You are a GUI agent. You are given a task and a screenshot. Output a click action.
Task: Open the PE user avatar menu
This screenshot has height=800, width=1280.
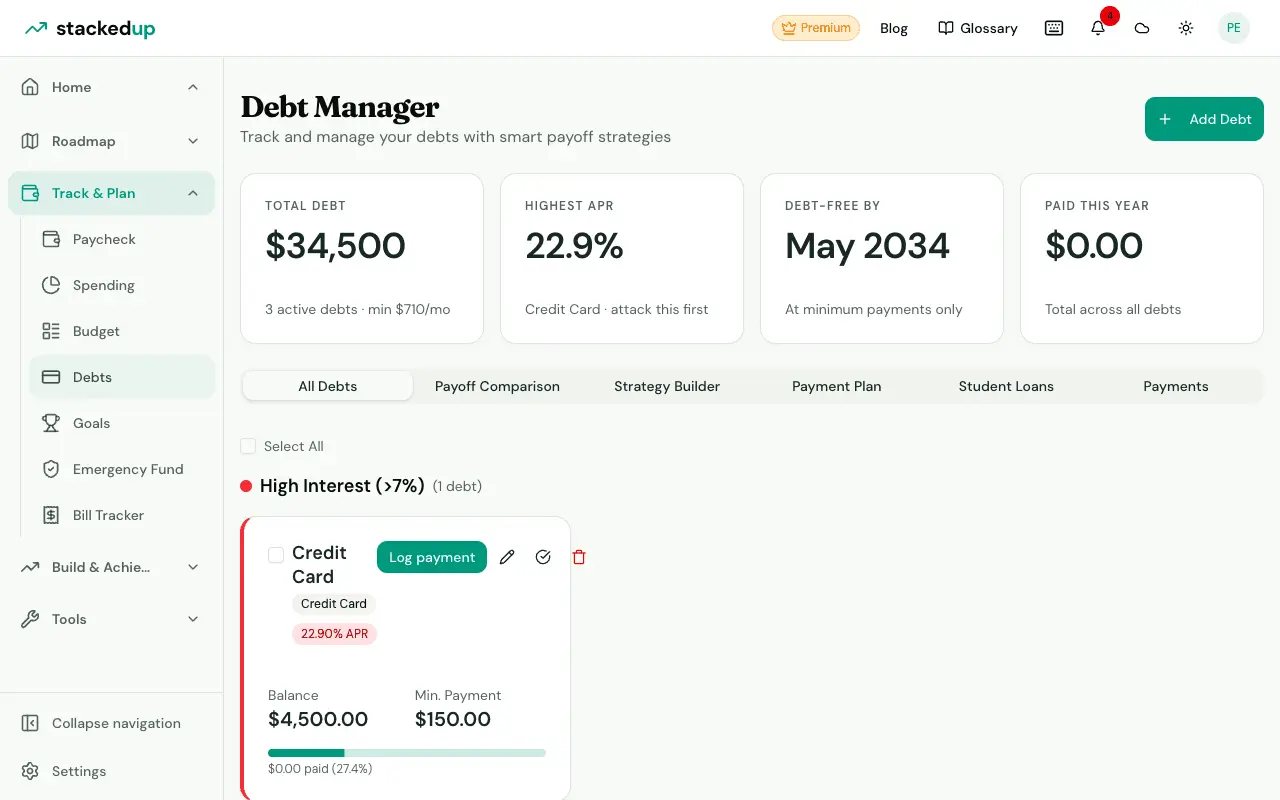[x=1234, y=28]
